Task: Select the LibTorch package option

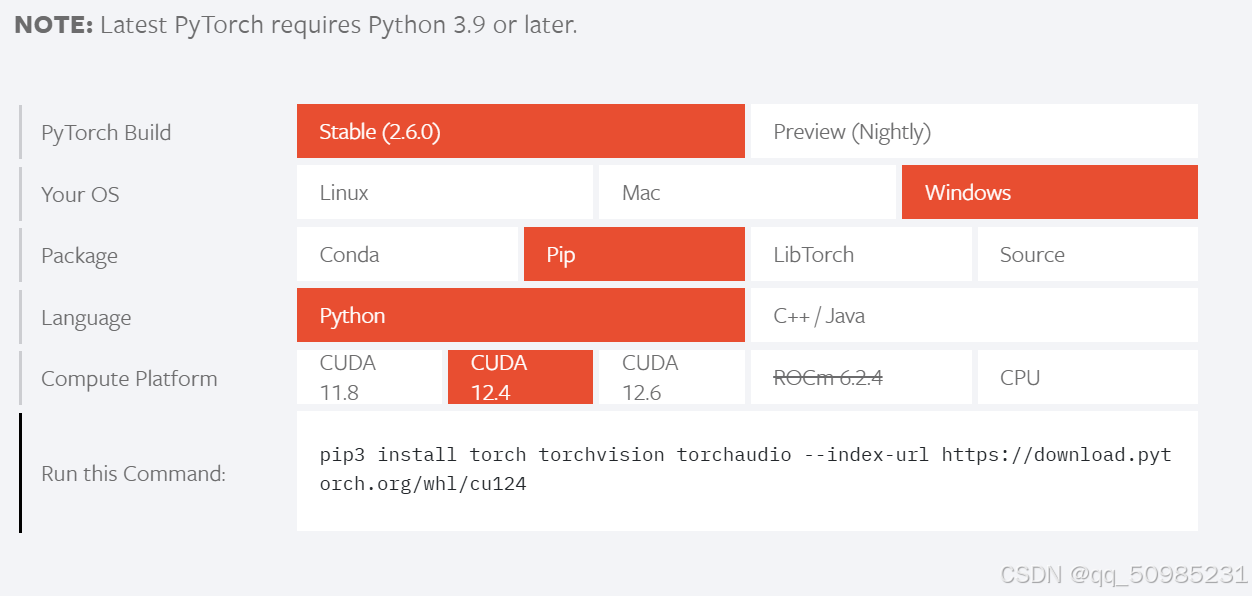Action: [861, 254]
